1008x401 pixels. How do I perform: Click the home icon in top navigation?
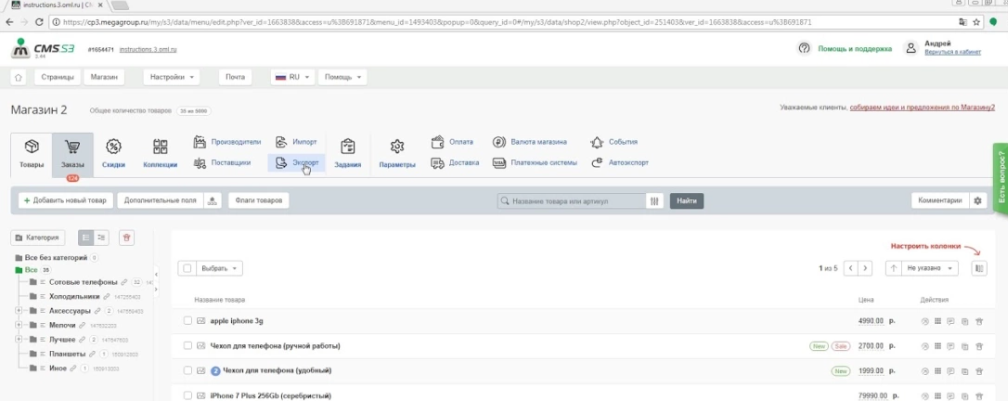19,77
